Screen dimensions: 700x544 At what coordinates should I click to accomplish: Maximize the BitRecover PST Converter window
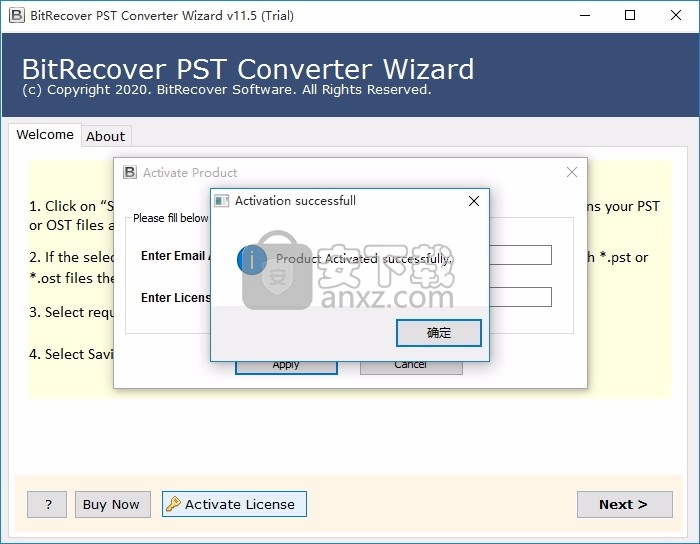(x=630, y=15)
